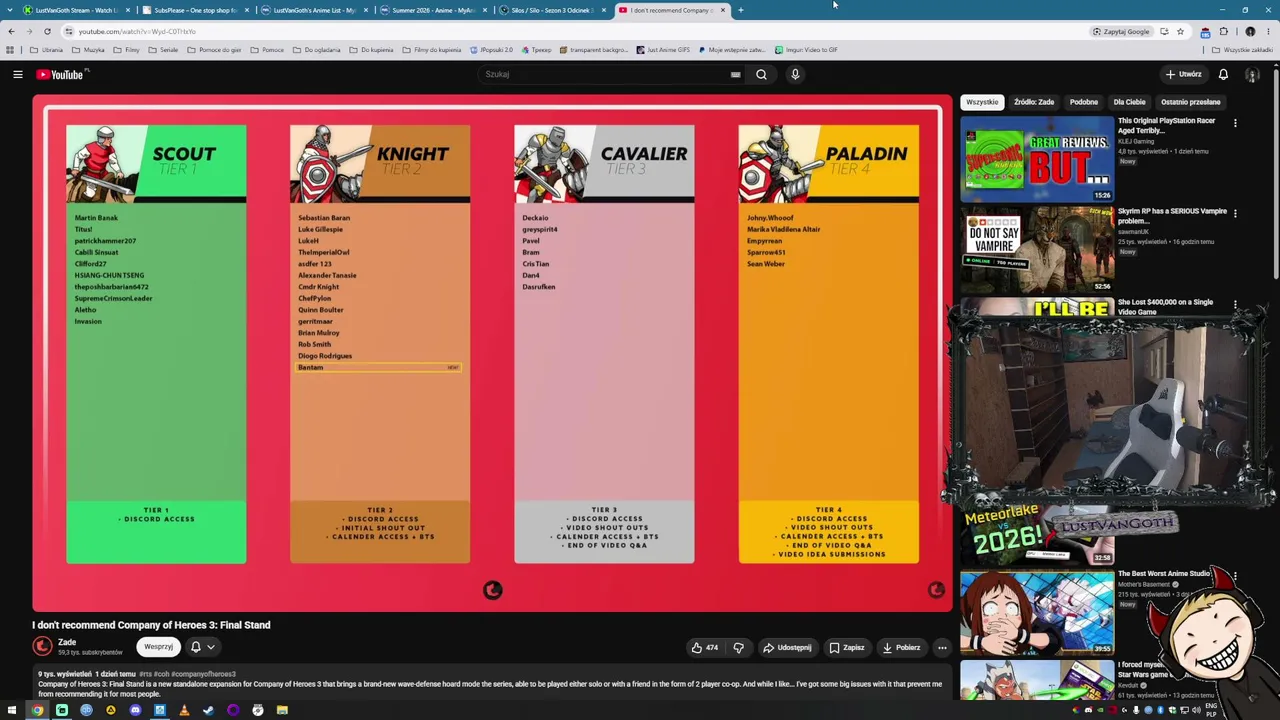The width and height of the screenshot is (1280, 720).
Task: Open the Do oglądania bookmarks folder
Action: (317, 50)
